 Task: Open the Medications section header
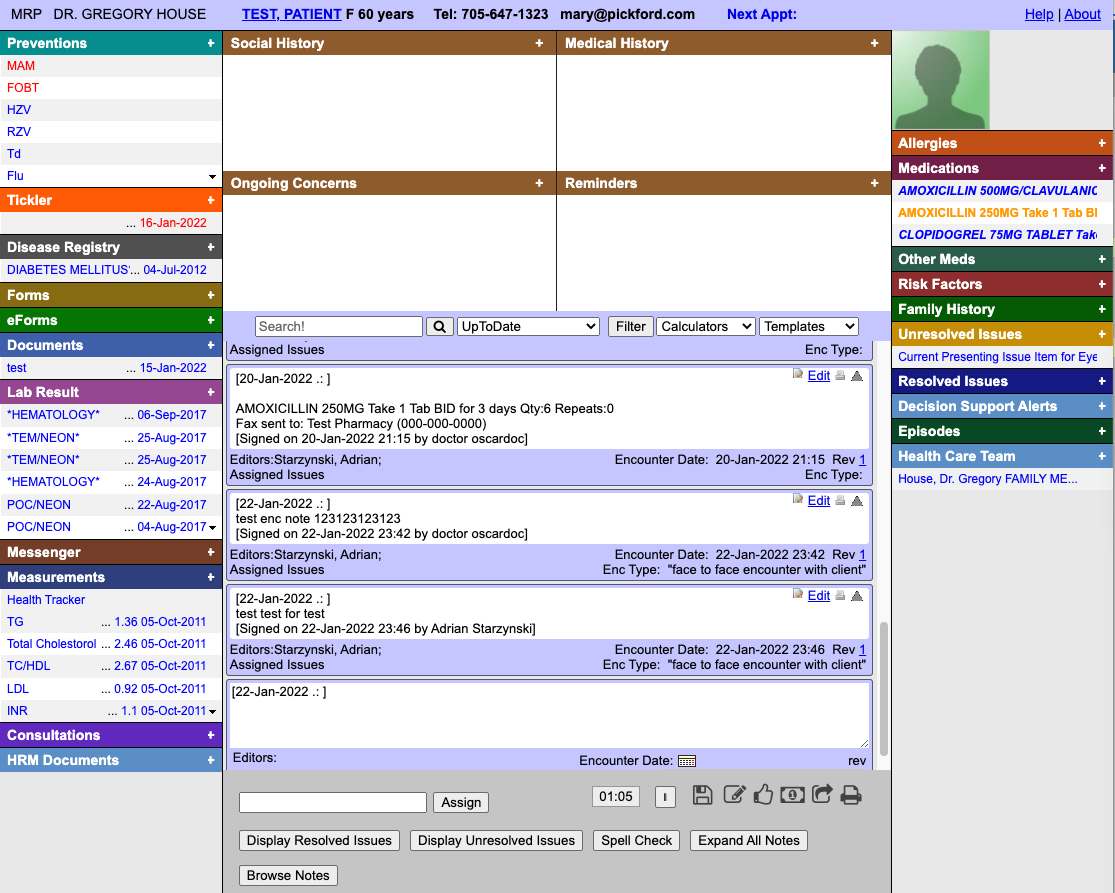pyautogui.click(x=938, y=168)
